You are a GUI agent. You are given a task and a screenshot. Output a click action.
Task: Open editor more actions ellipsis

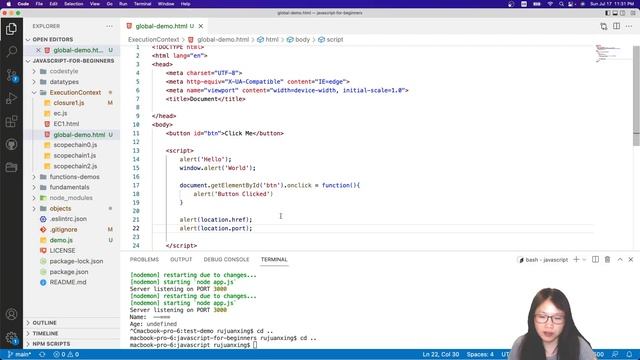click(x=629, y=26)
